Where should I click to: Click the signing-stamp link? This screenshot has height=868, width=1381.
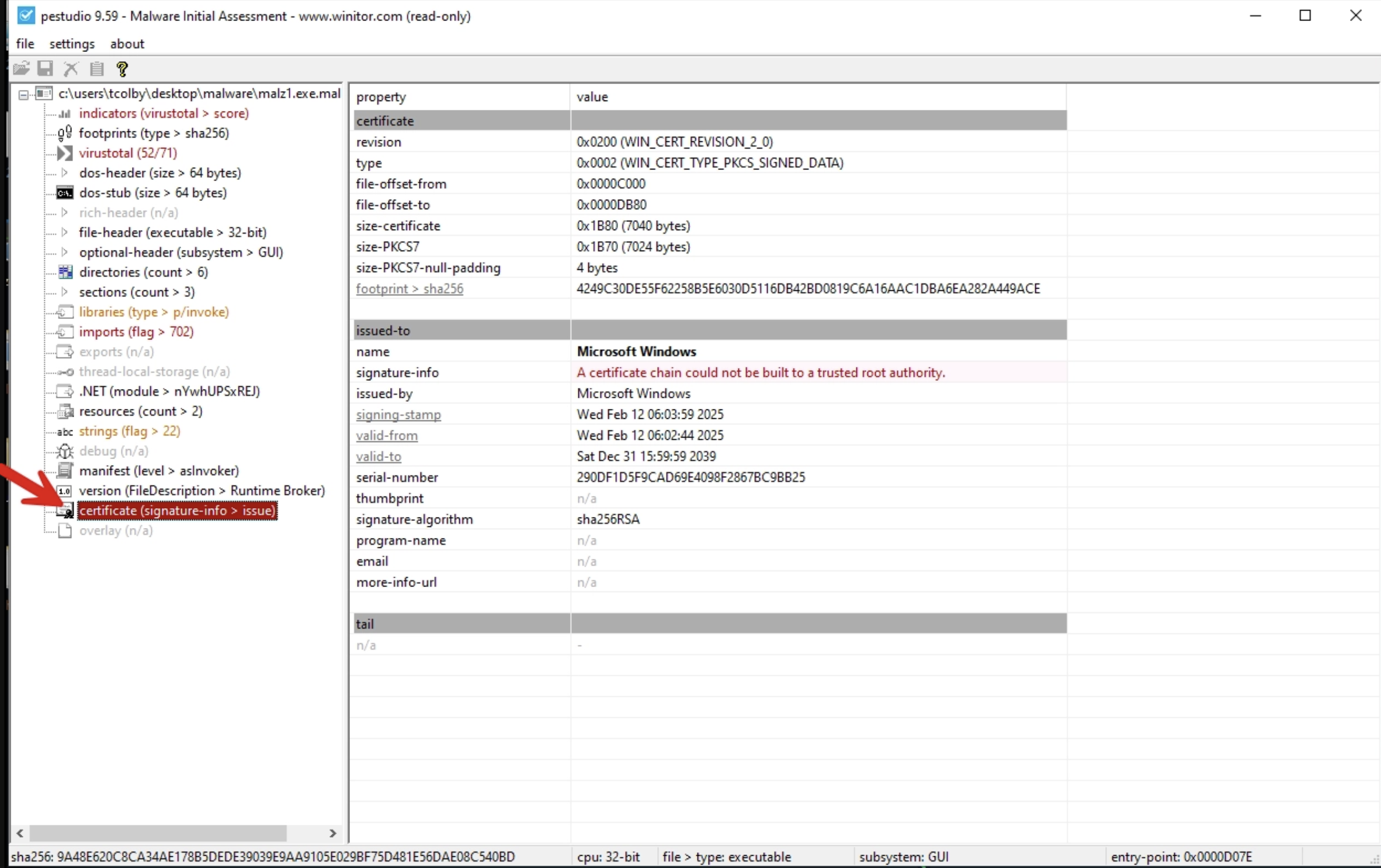(x=398, y=415)
